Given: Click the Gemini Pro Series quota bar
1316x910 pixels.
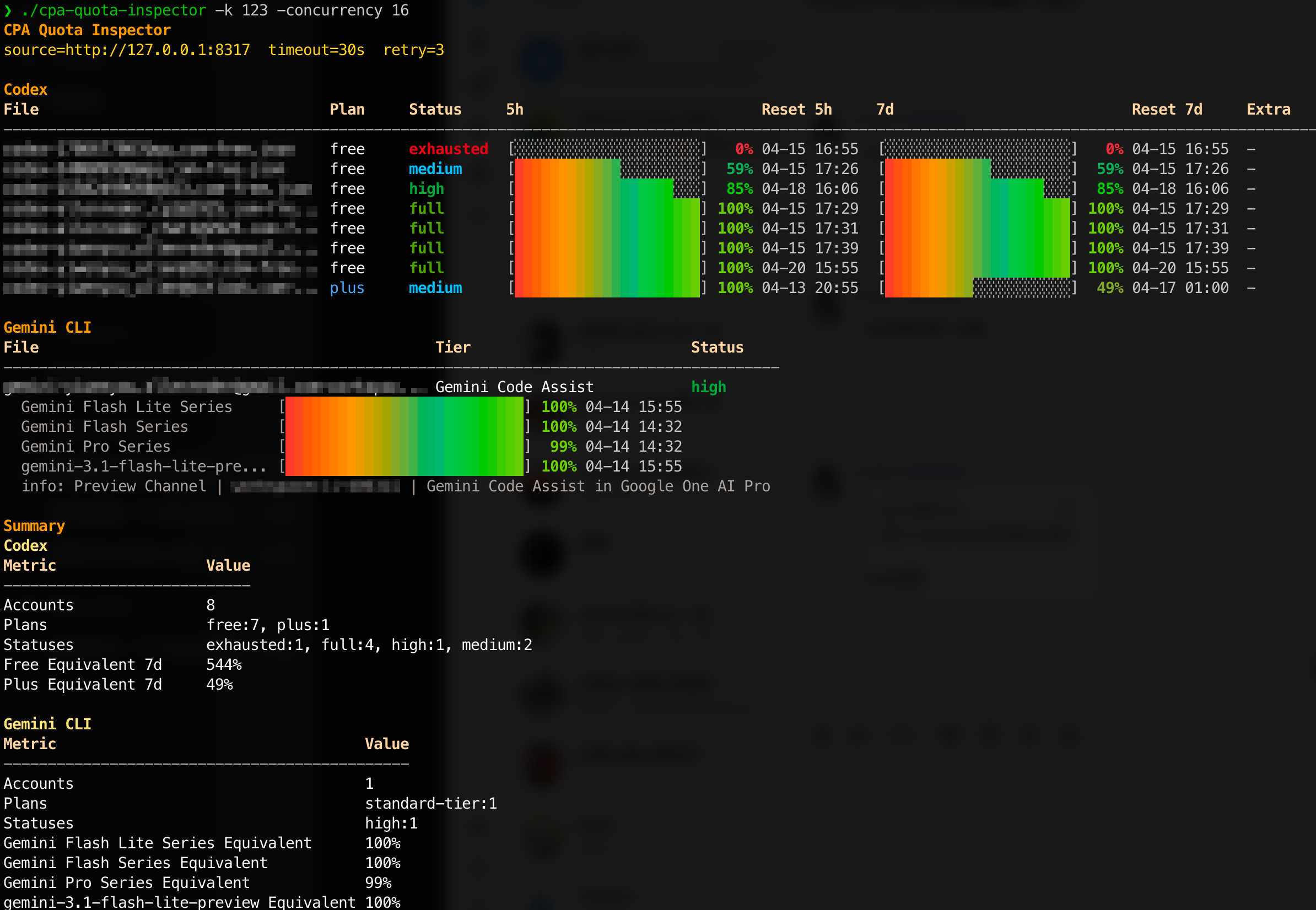Looking at the screenshot, I should click(x=404, y=446).
